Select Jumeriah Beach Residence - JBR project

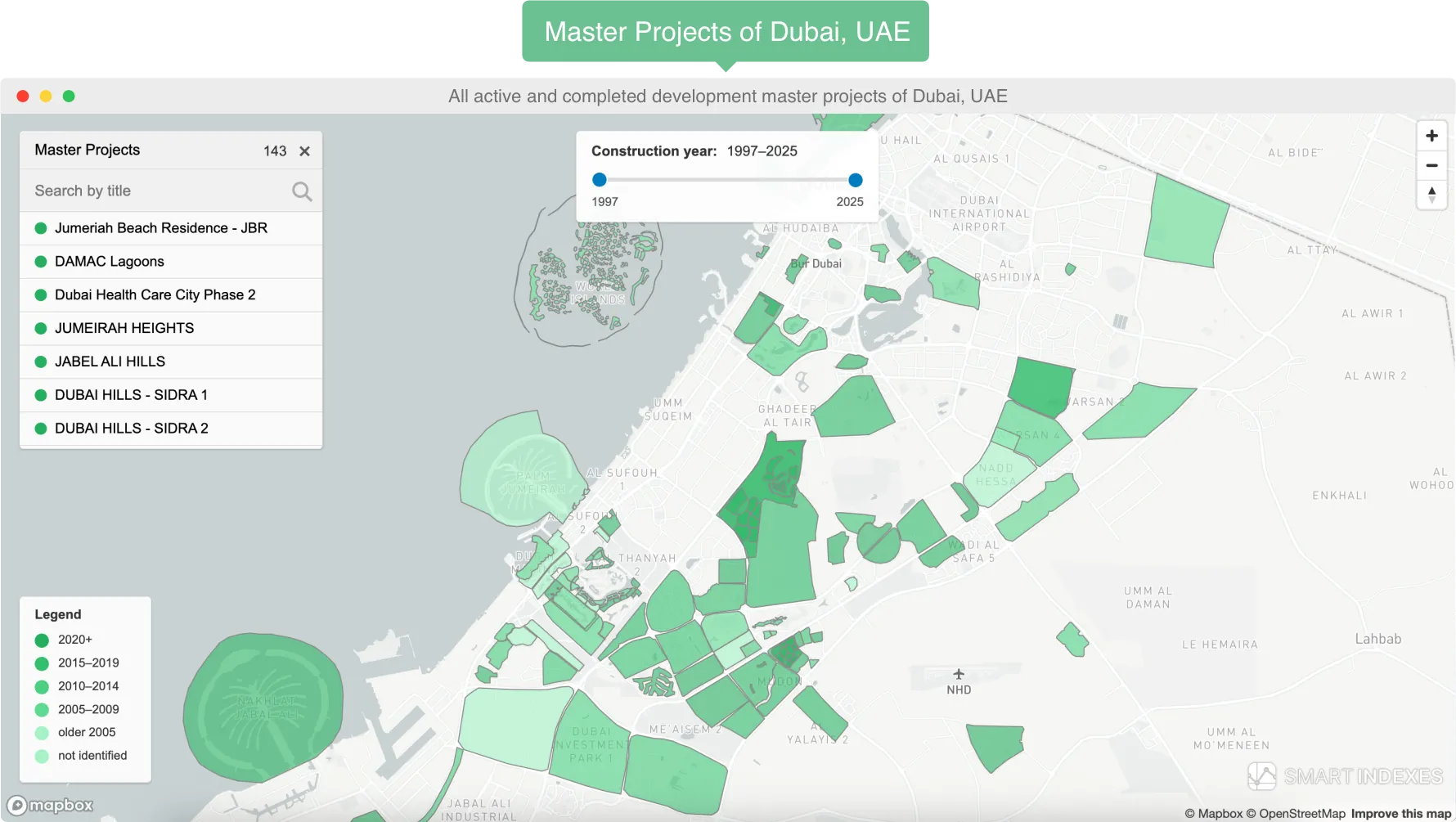pyautogui.click(x=171, y=228)
